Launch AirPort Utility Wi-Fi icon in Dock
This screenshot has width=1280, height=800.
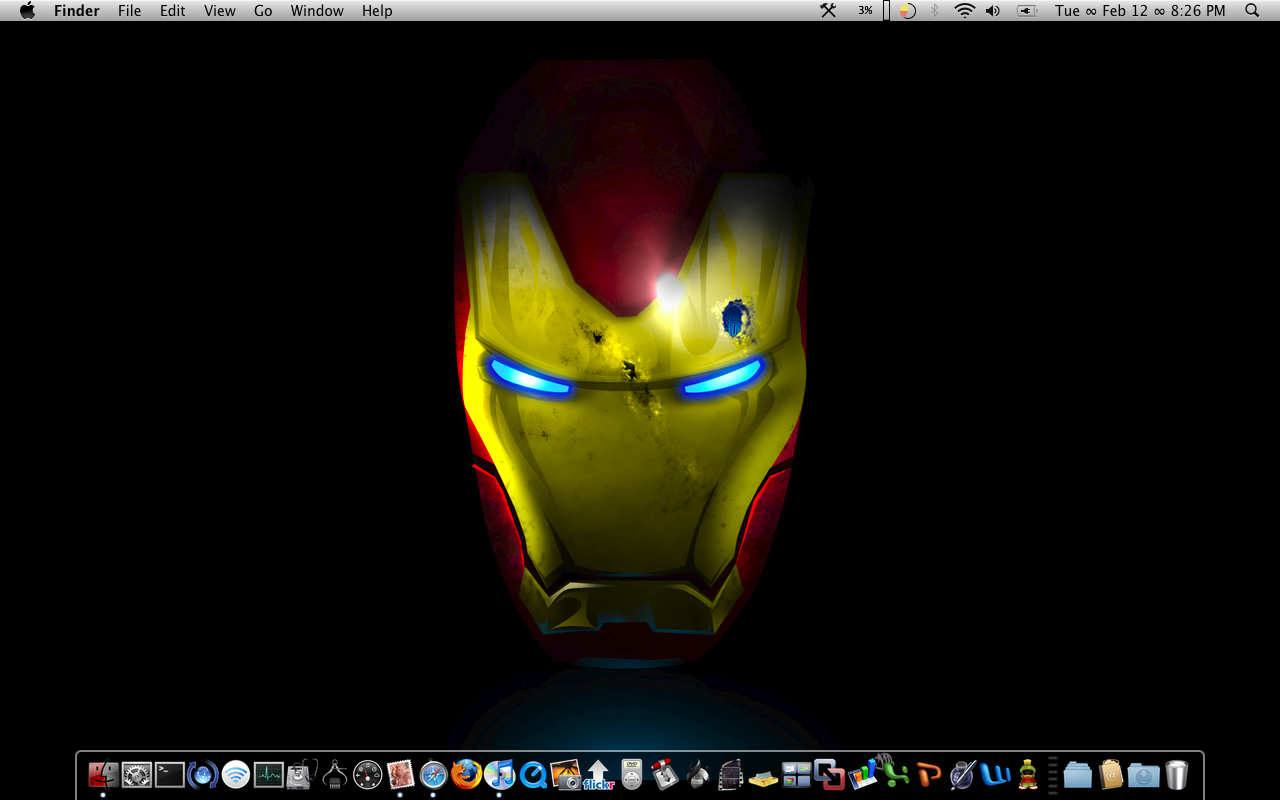(235, 774)
